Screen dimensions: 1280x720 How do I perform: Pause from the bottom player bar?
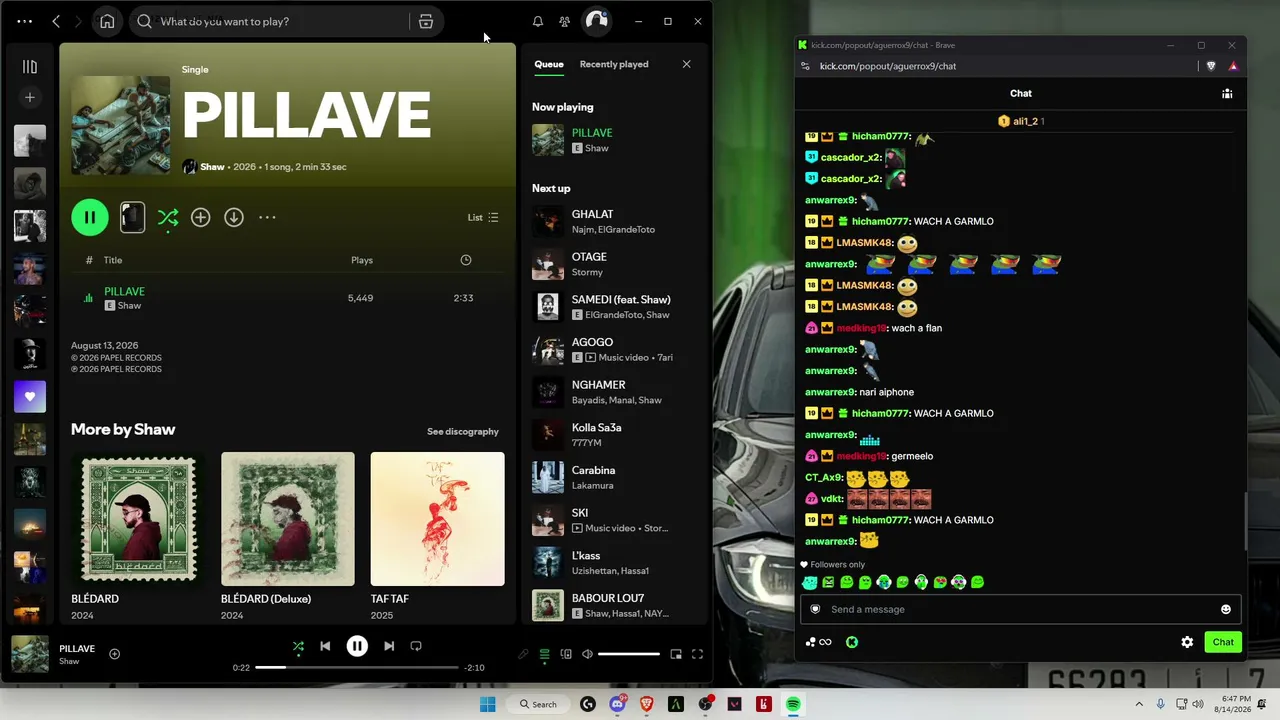tap(357, 646)
